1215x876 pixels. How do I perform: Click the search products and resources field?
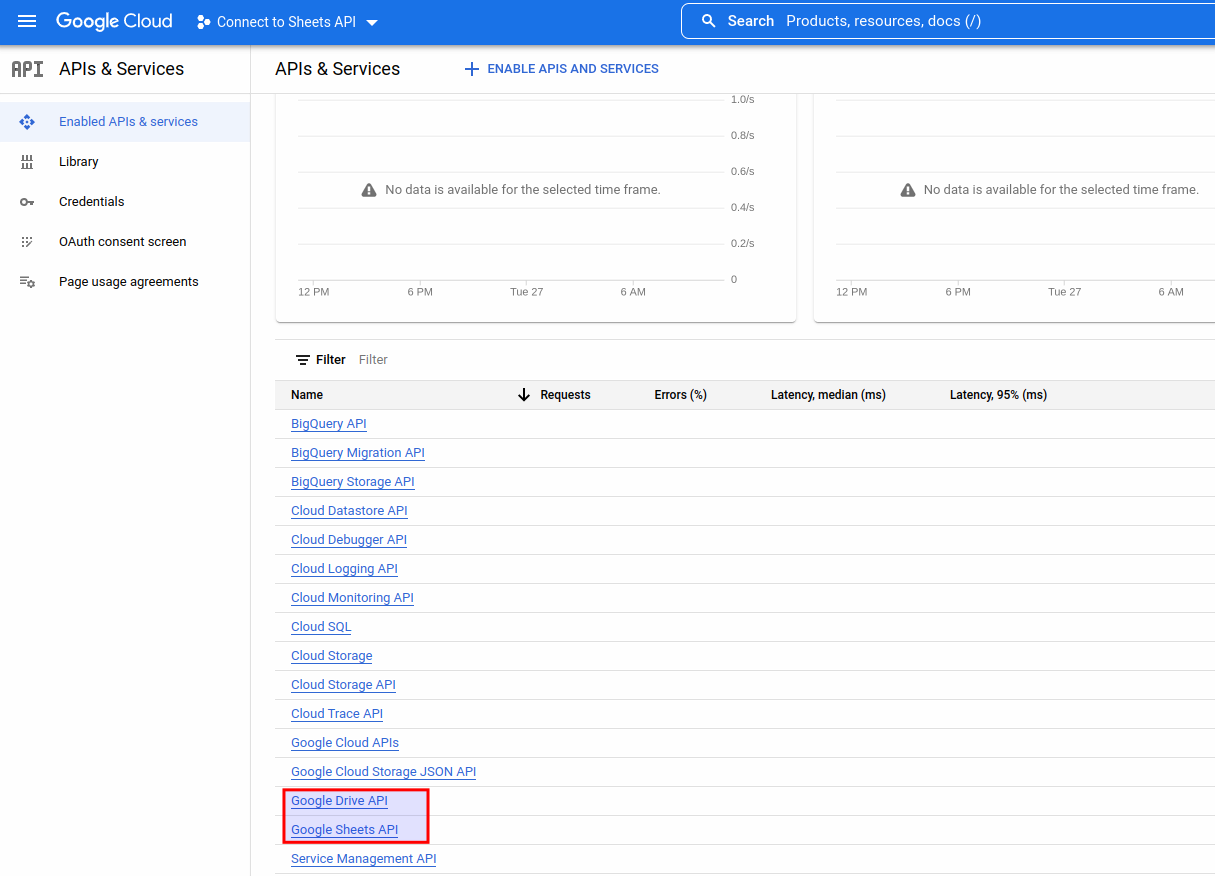948,21
